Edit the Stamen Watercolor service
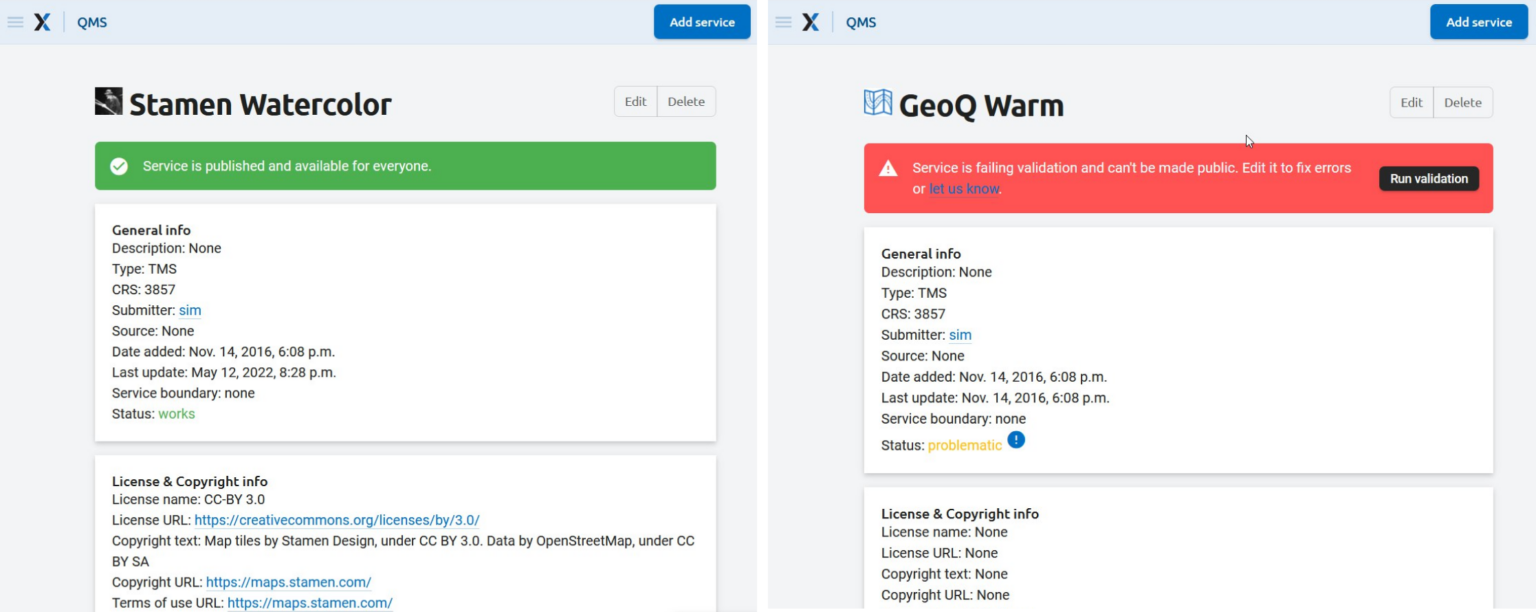 pos(636,102)
